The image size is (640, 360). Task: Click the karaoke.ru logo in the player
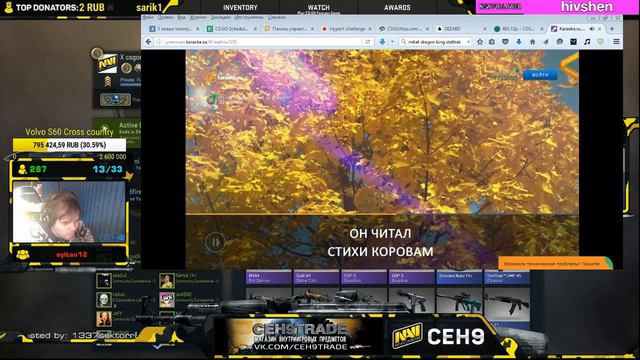click(x=225, y=77)
